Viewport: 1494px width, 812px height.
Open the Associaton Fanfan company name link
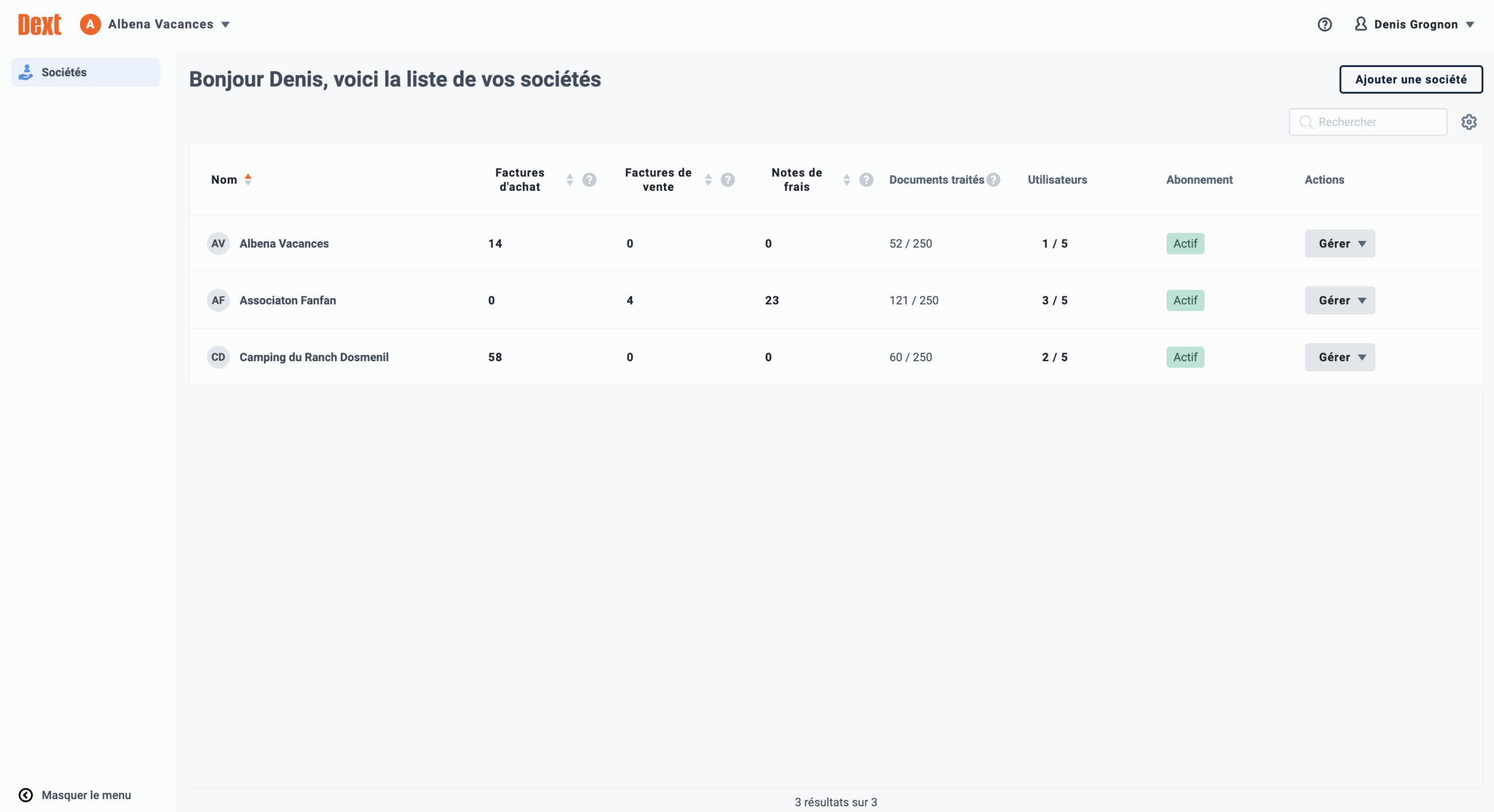pos(288,300)
